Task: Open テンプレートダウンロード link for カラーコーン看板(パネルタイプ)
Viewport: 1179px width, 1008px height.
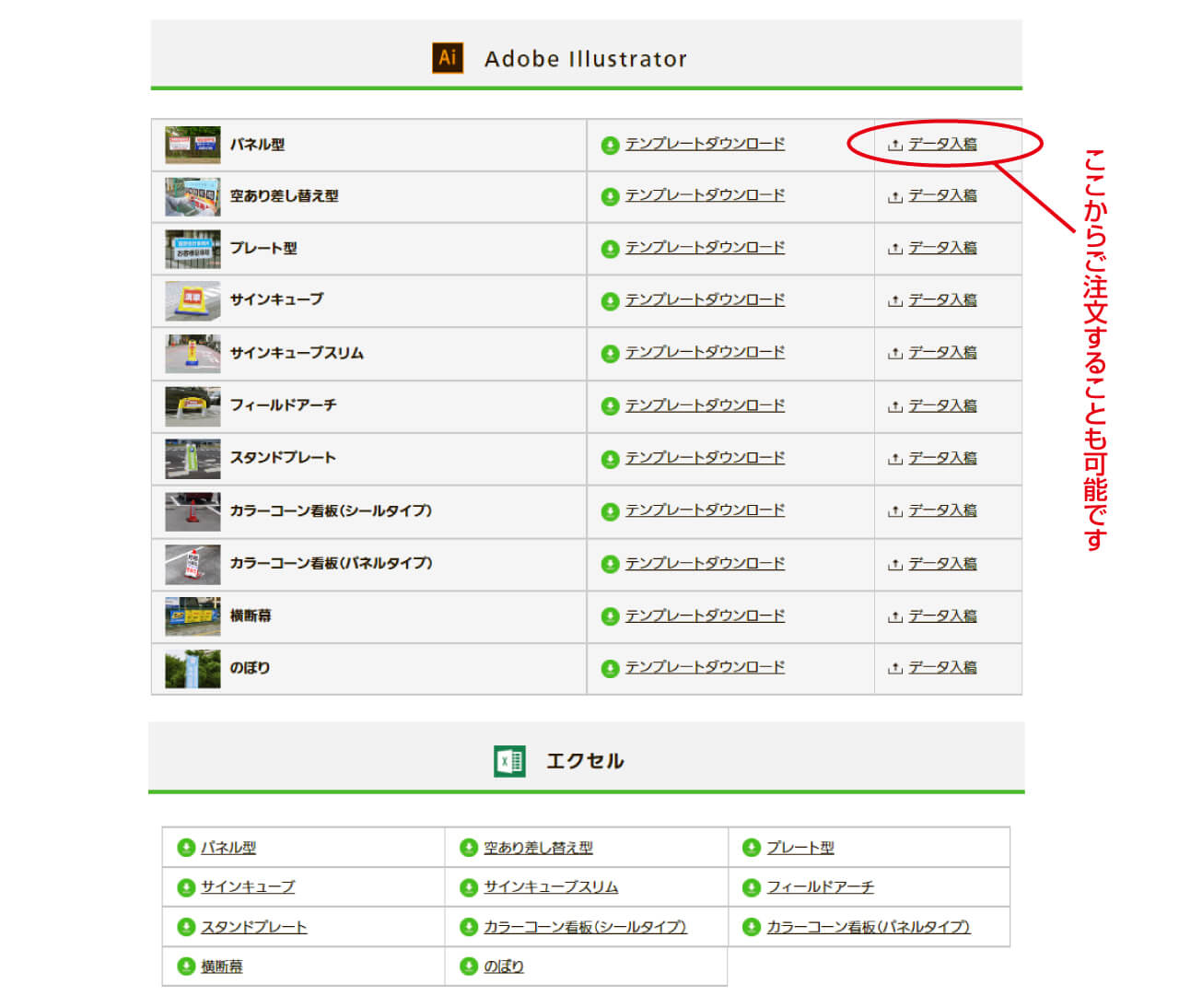Action: tap(705, 563)
